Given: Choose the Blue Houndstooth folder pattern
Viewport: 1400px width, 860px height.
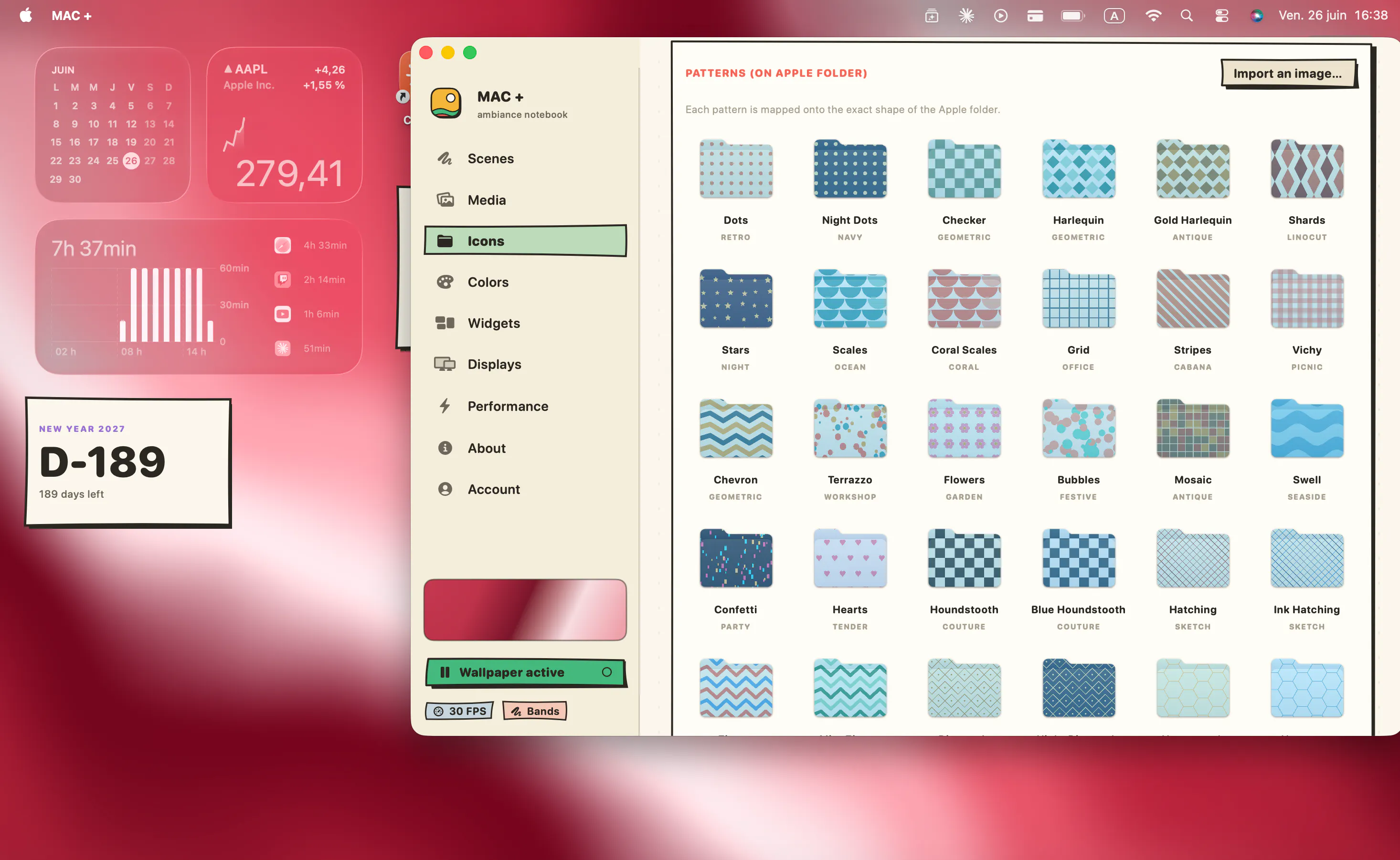Looking at the screenshot, I should tap(1079, 558).
